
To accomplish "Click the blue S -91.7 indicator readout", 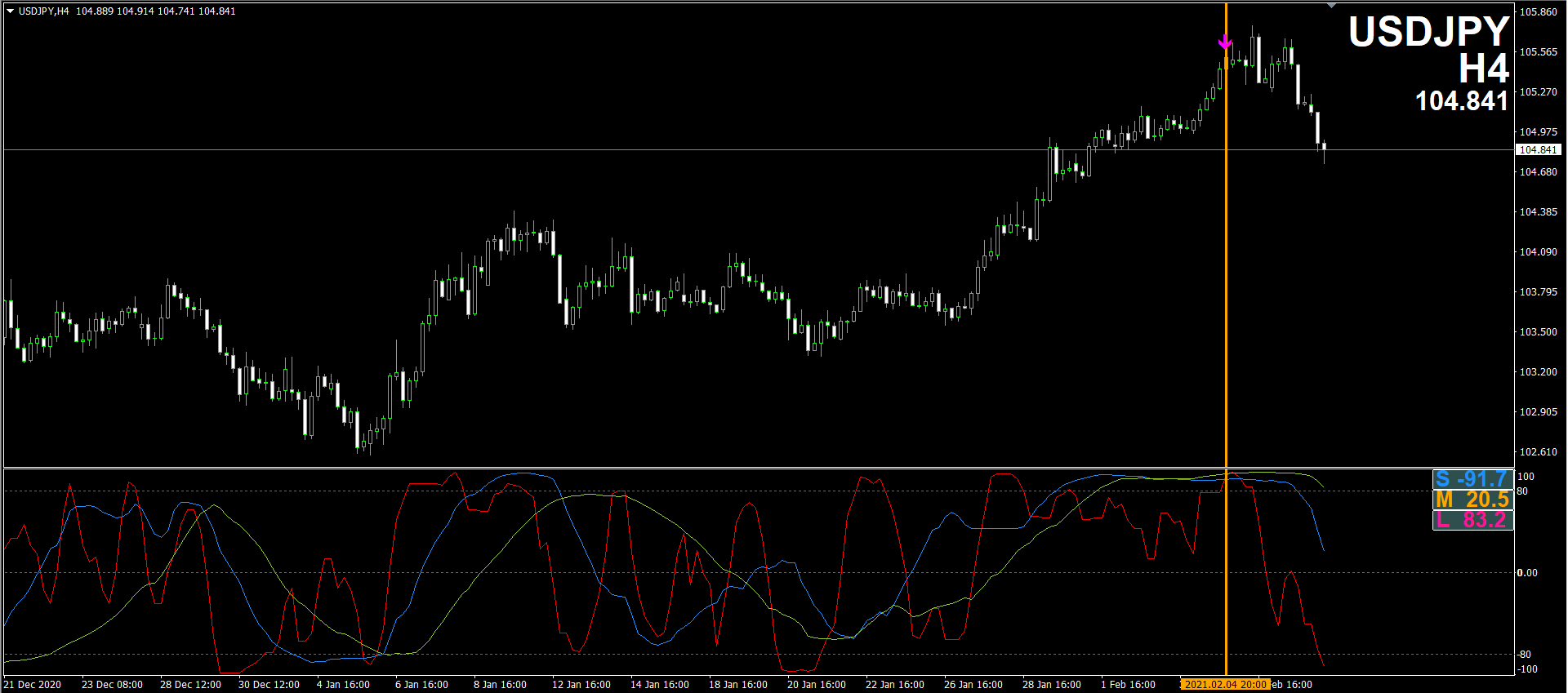I will (1472, 479).
